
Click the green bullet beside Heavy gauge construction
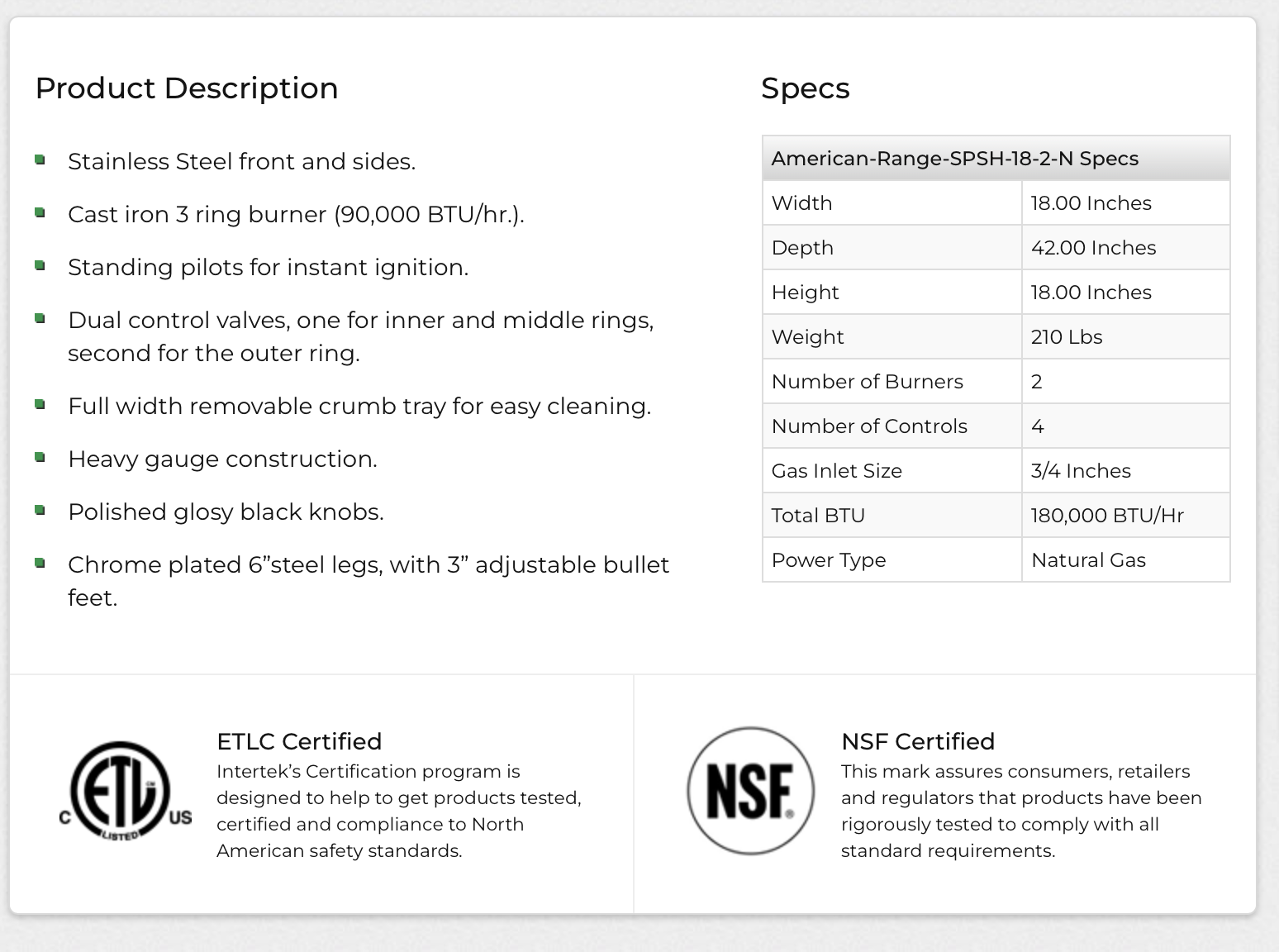click(x=40, y=457)
